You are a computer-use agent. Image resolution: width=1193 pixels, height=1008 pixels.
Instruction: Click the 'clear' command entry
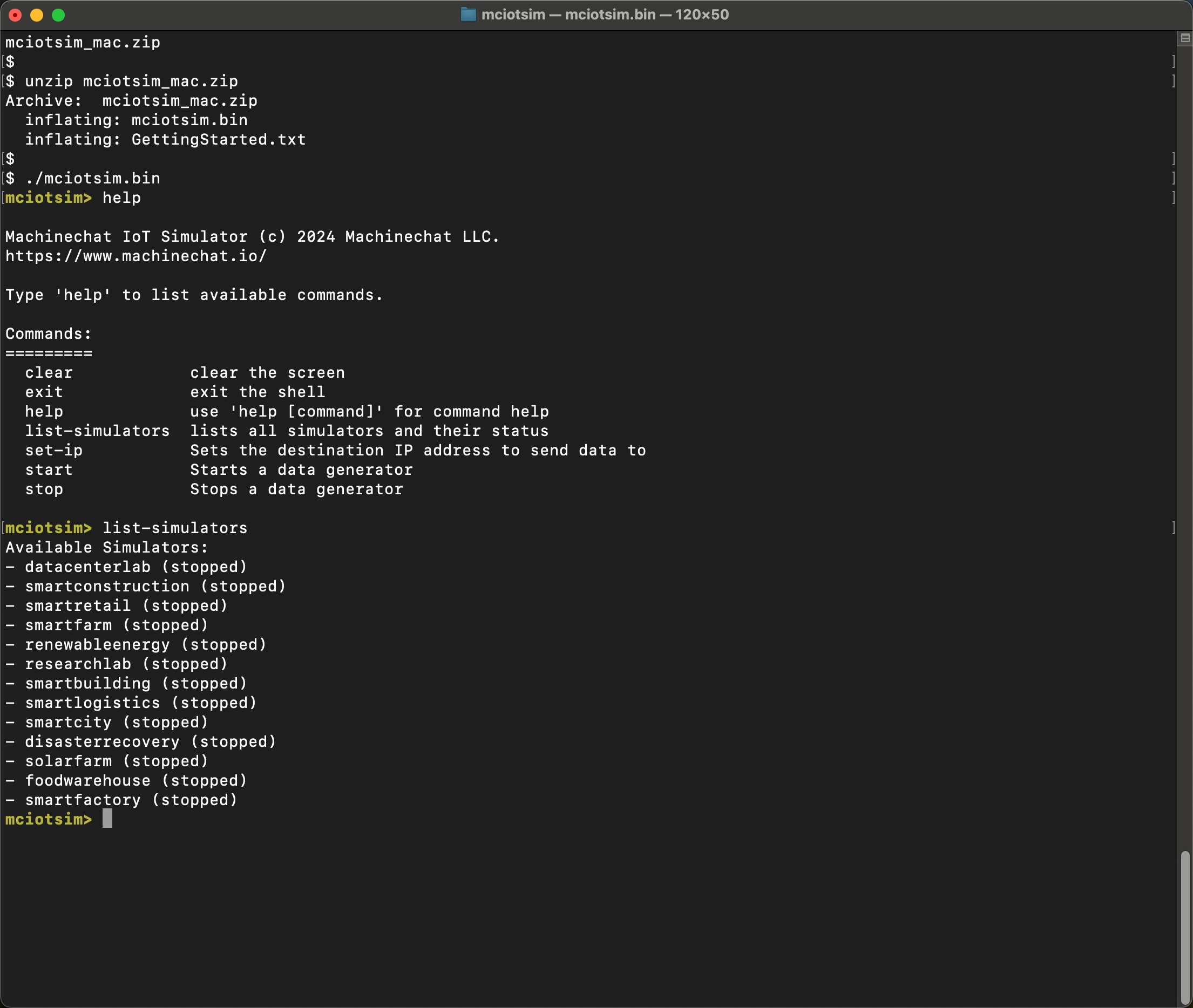[49, 372]
